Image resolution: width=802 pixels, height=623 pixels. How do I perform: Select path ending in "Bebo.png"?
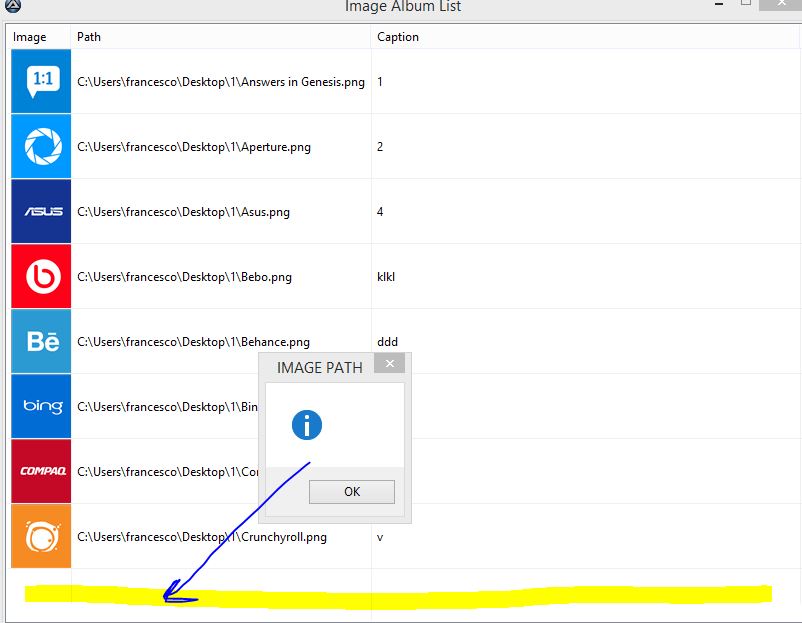point(184,277)
